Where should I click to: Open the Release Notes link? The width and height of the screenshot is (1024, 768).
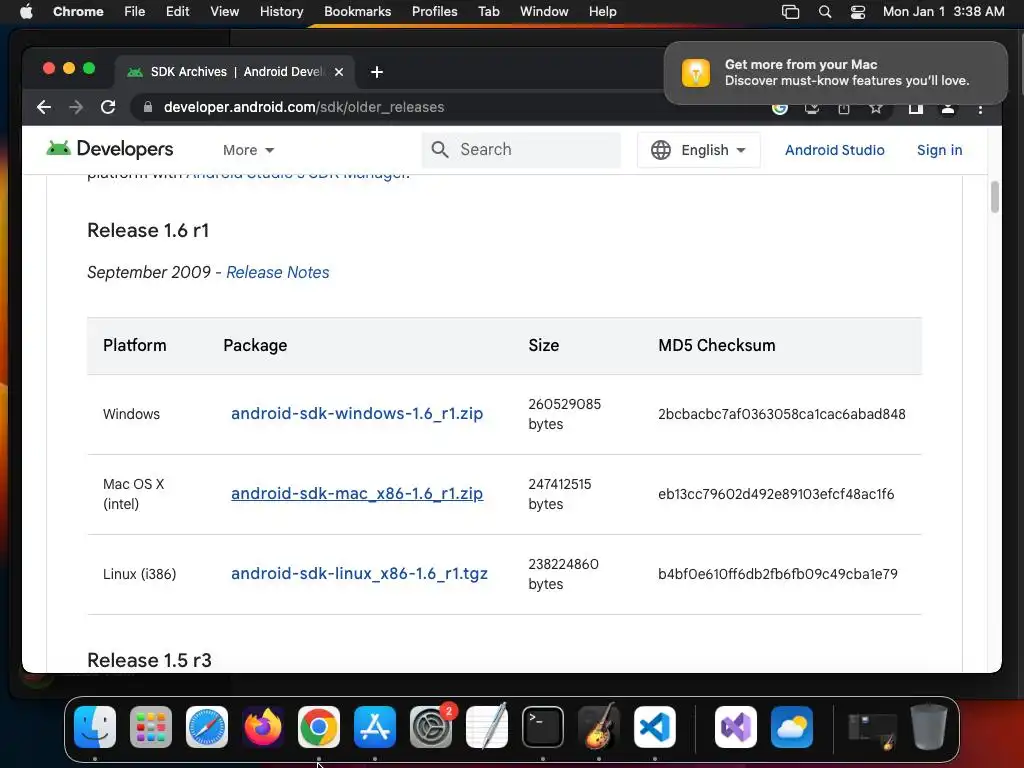278,272
